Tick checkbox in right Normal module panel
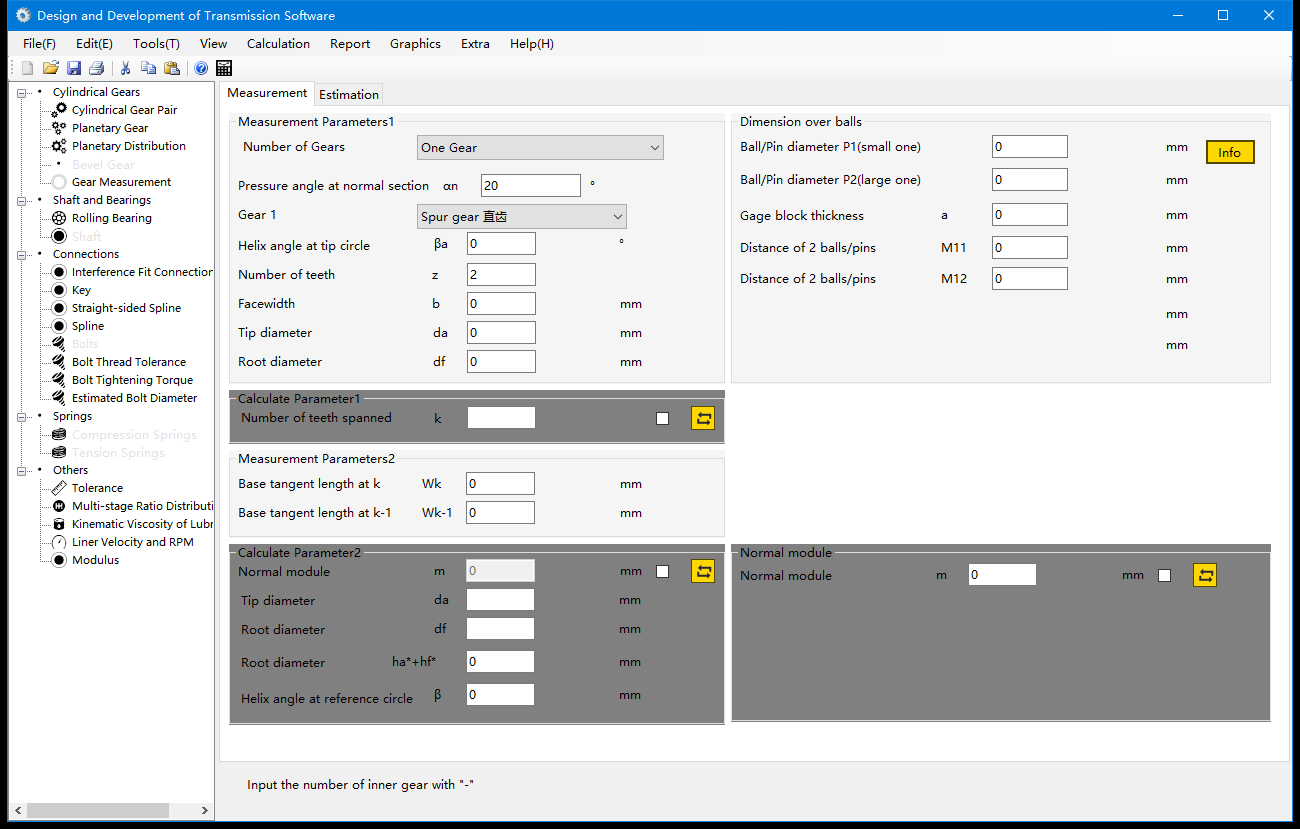The image size is (1300, 829). point(1164,575)
